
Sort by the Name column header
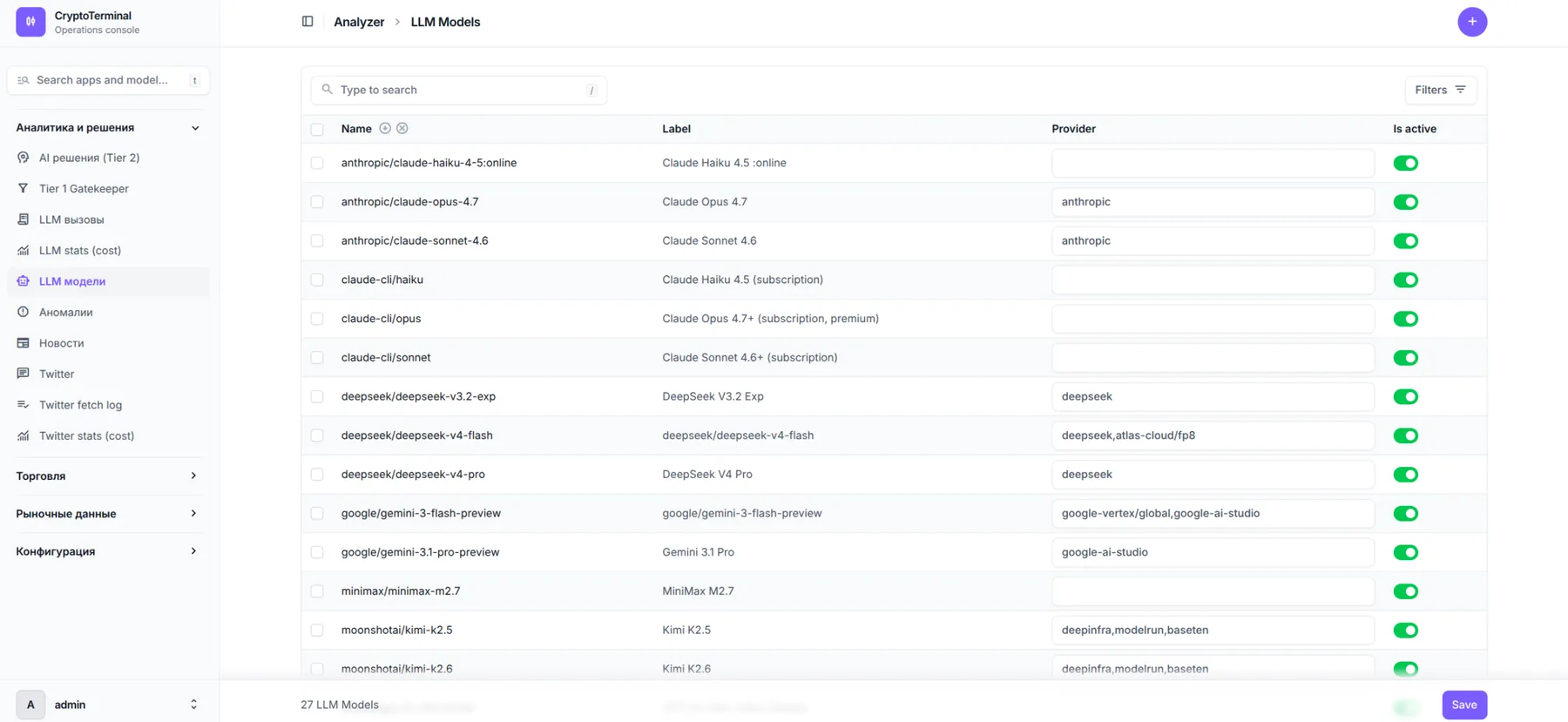point(356,129)
